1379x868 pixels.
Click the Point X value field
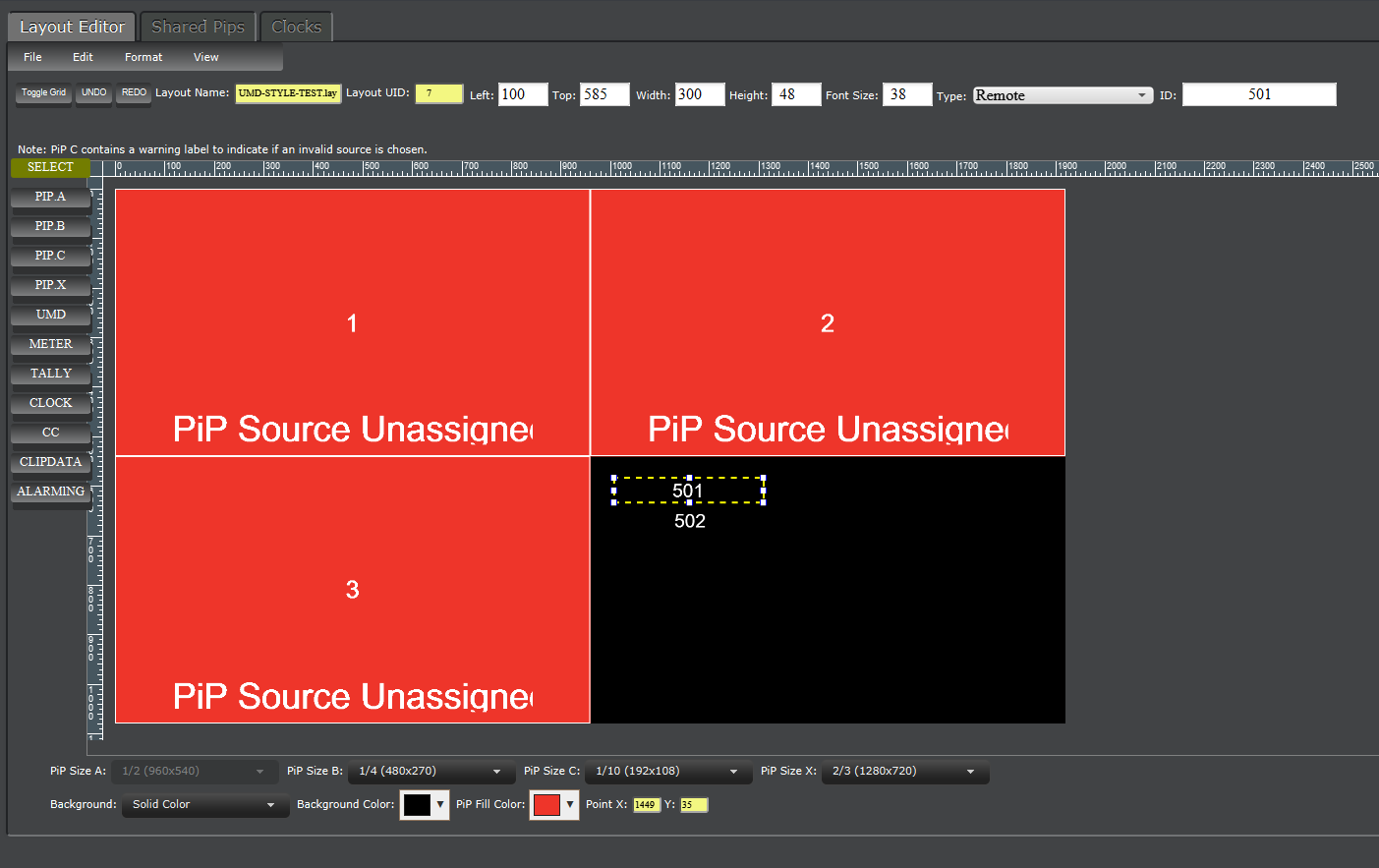[x=646, y=805]
